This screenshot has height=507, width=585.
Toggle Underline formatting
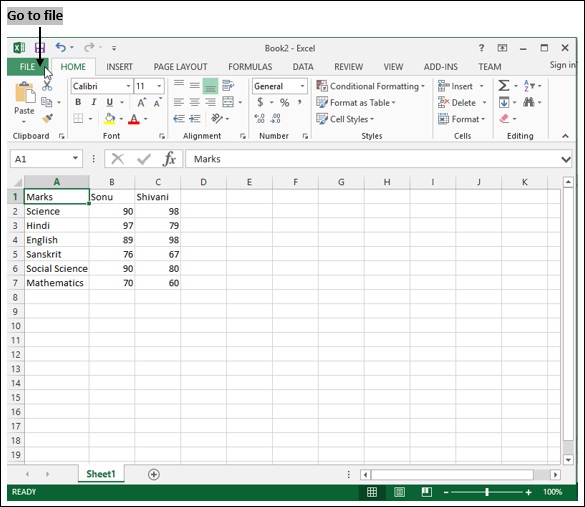pos(109,102)
